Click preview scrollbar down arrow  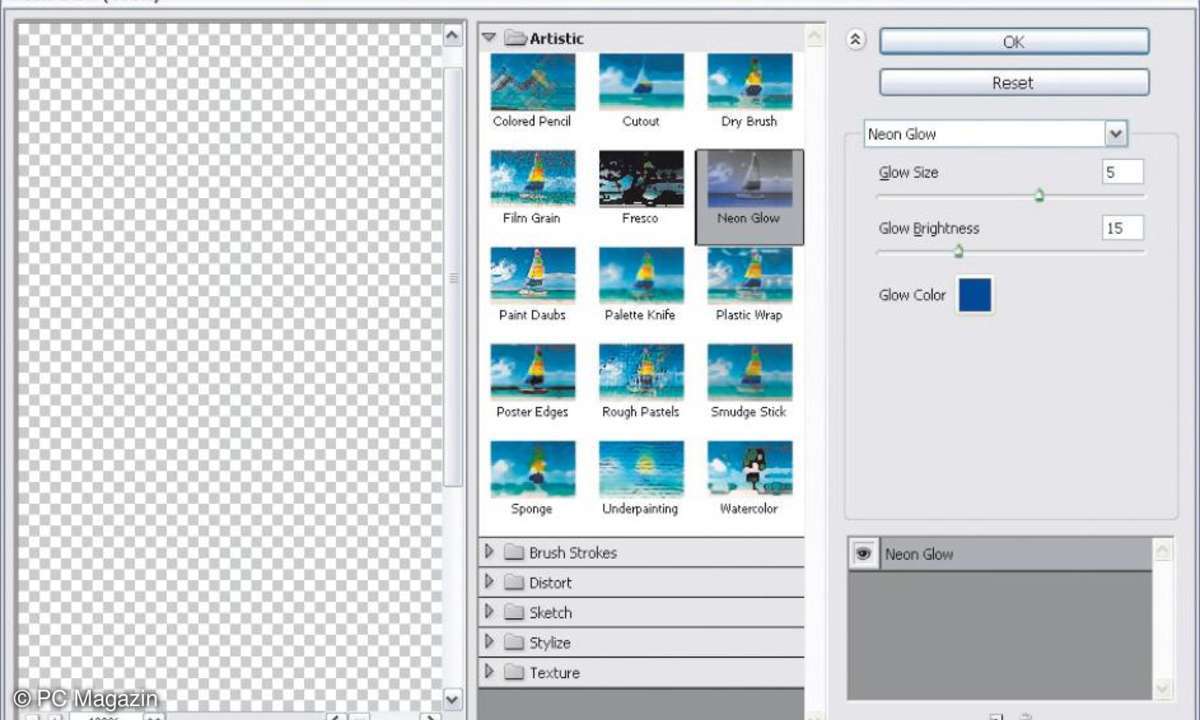452,699
